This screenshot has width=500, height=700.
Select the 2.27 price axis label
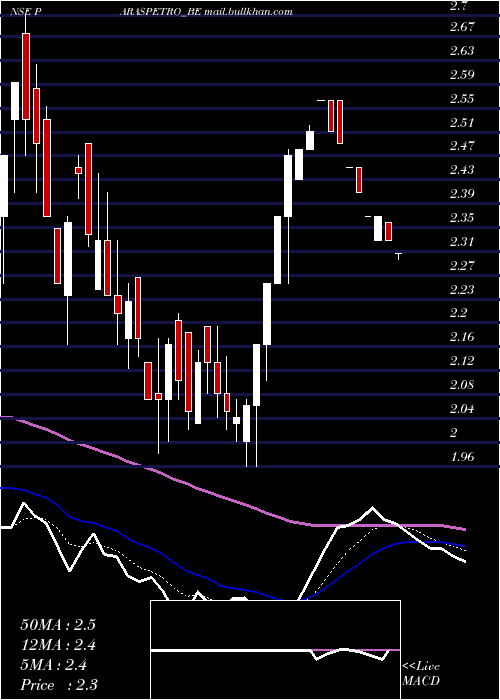pos(462,266)
